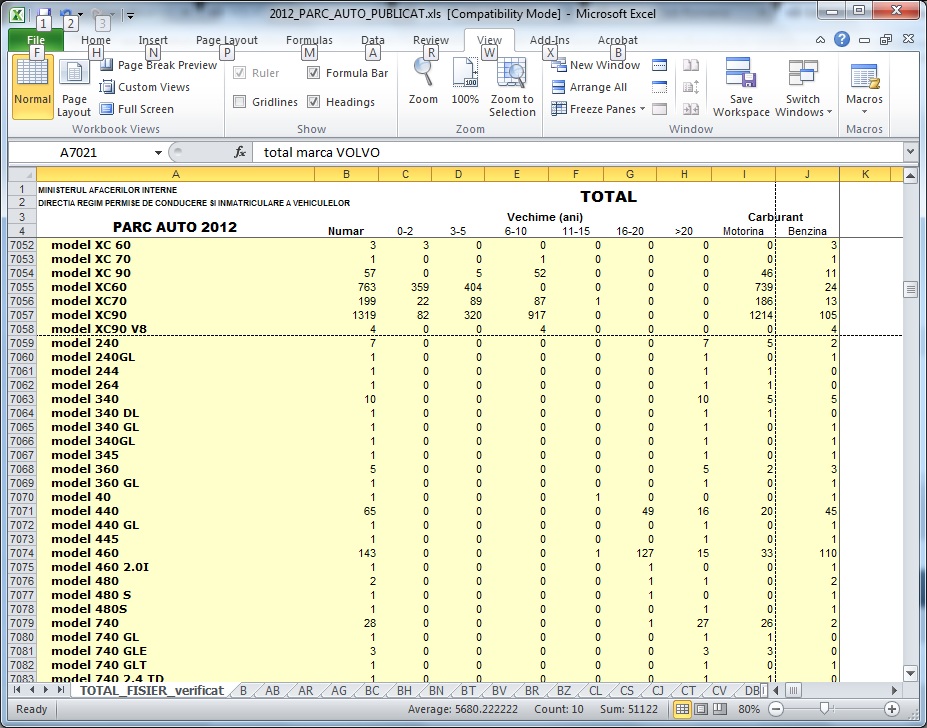
Task: Select column A header
Action: (176, 174)
